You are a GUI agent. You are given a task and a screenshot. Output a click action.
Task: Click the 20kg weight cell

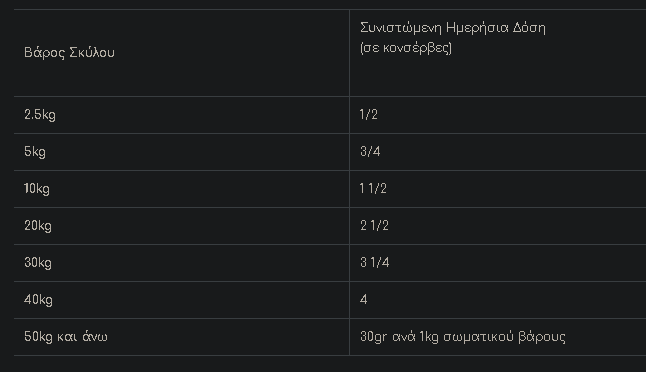181,226
